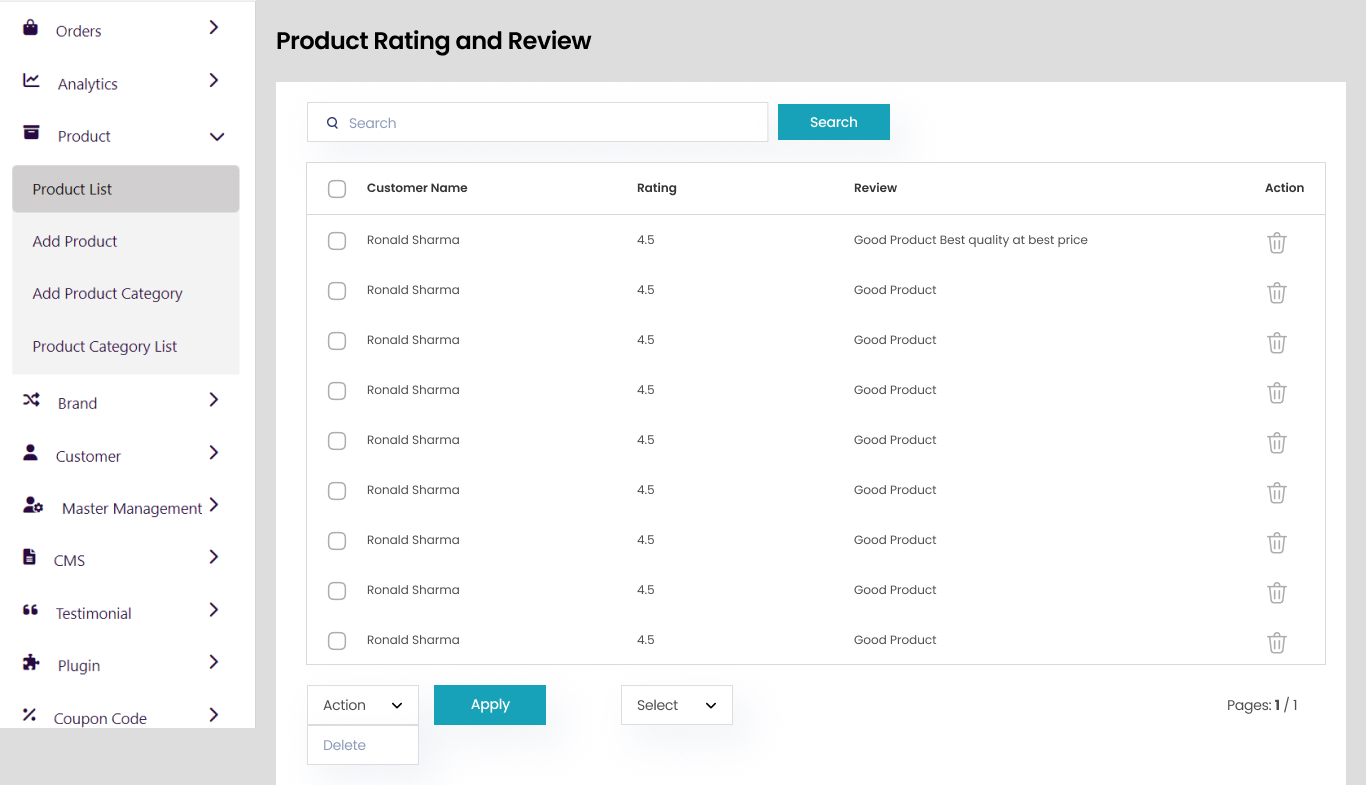Choose Delete from the Action dropdown list
The height and width of the screenshot is (785, 1366).
click(x=363, y=745)
